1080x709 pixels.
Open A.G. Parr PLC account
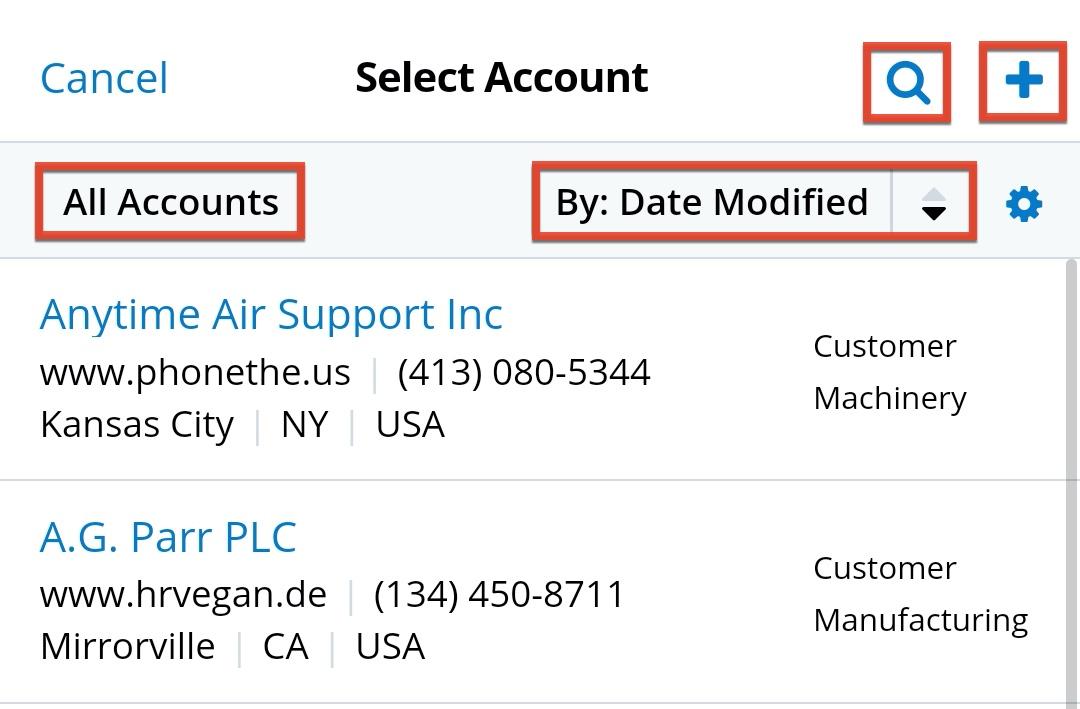167,537
